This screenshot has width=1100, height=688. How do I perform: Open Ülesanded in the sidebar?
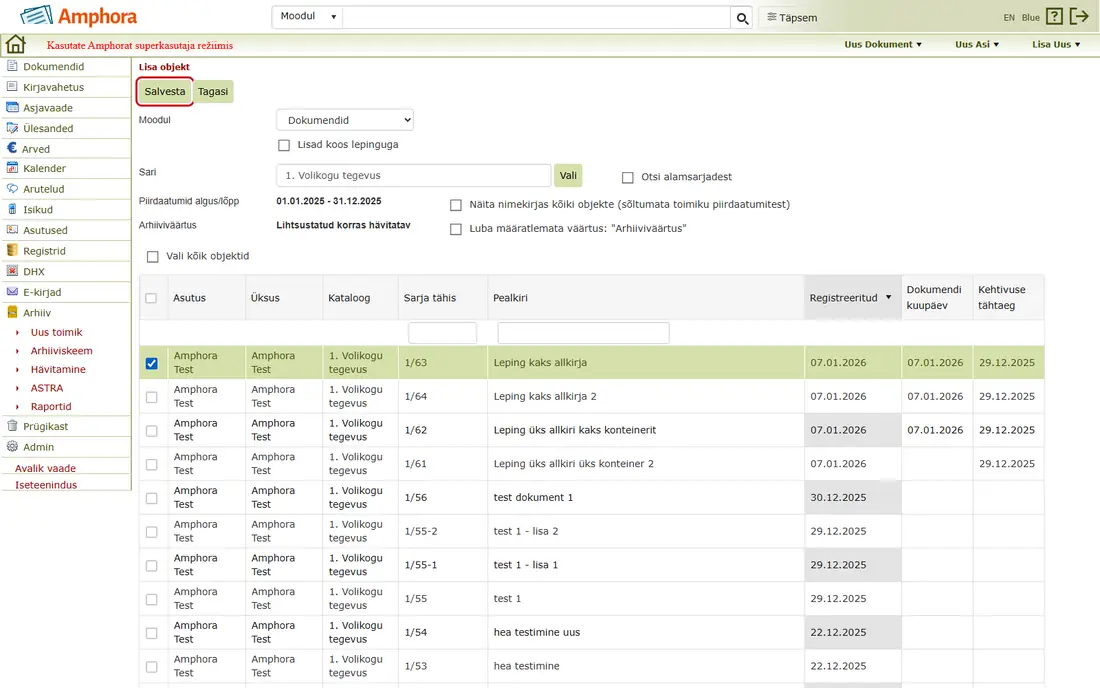(48, 128)
